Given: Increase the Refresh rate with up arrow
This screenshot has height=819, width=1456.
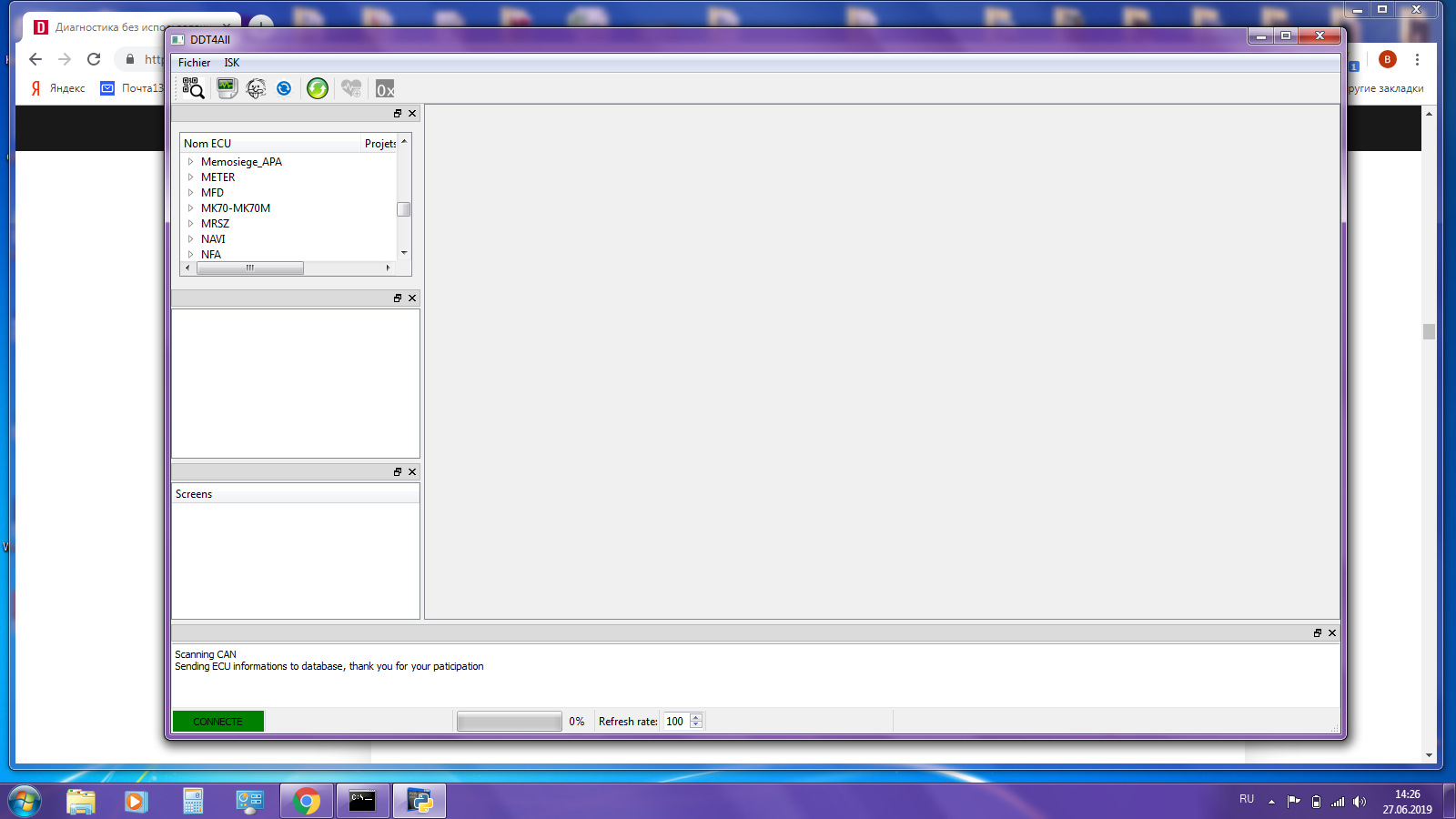Looking at the screenshot, I should pos(696,717).
